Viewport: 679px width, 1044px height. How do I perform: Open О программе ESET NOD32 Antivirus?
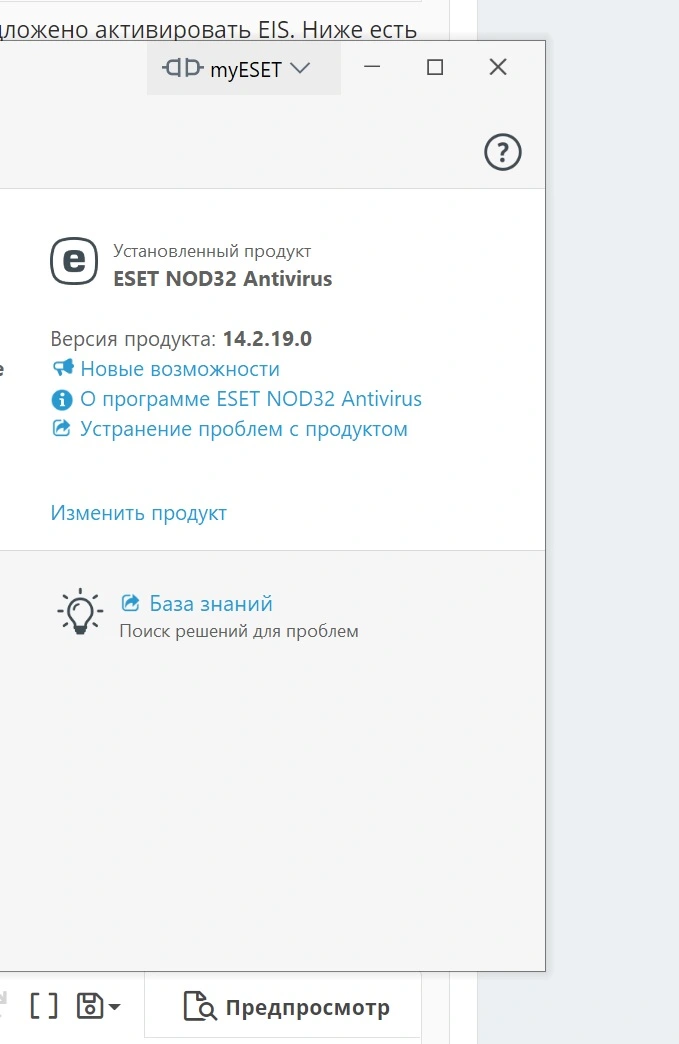tap(251, 399)
